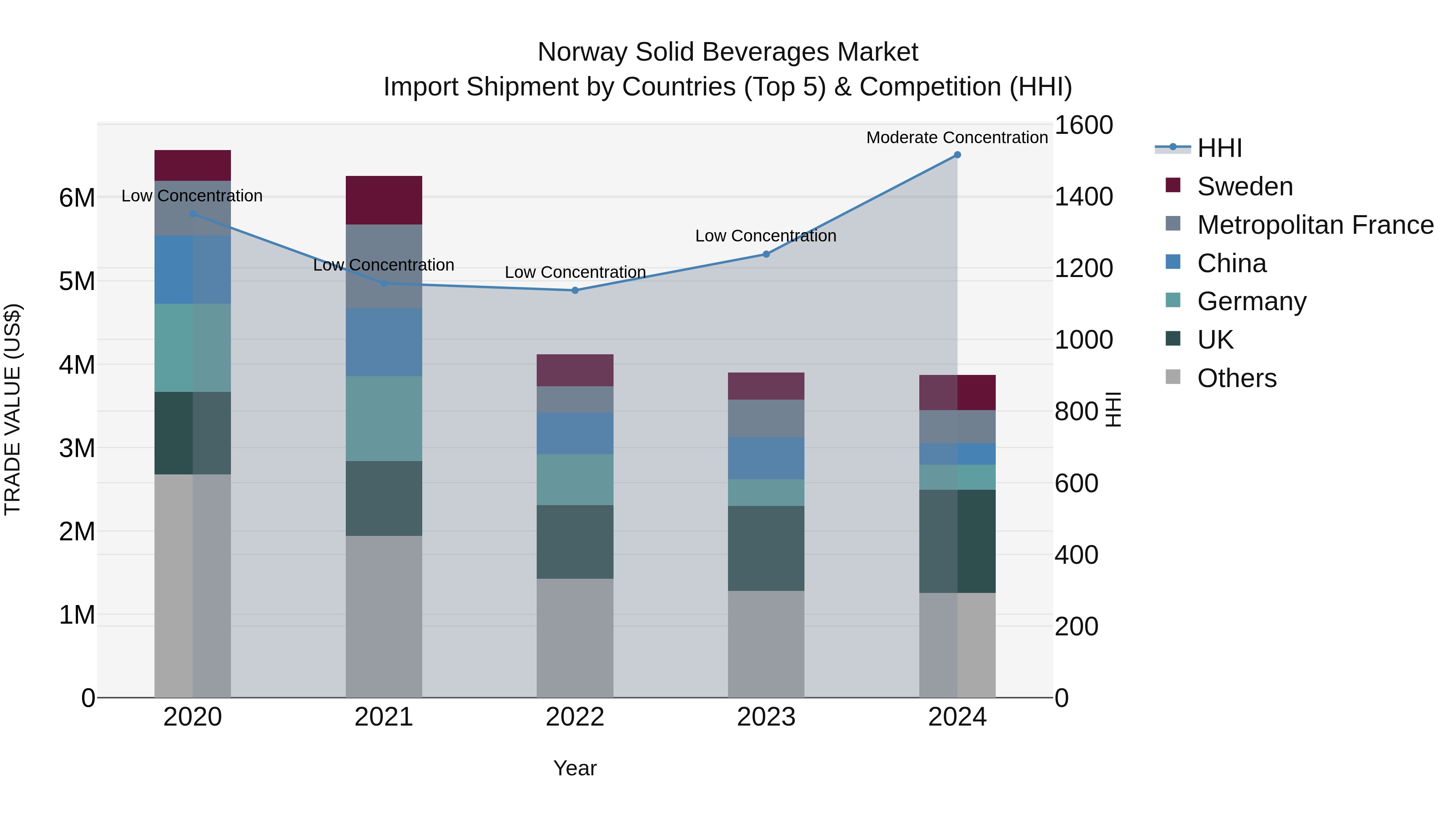Click the 2020 x-axis label
The image size is (1456, 819).
tap(193, 717)
